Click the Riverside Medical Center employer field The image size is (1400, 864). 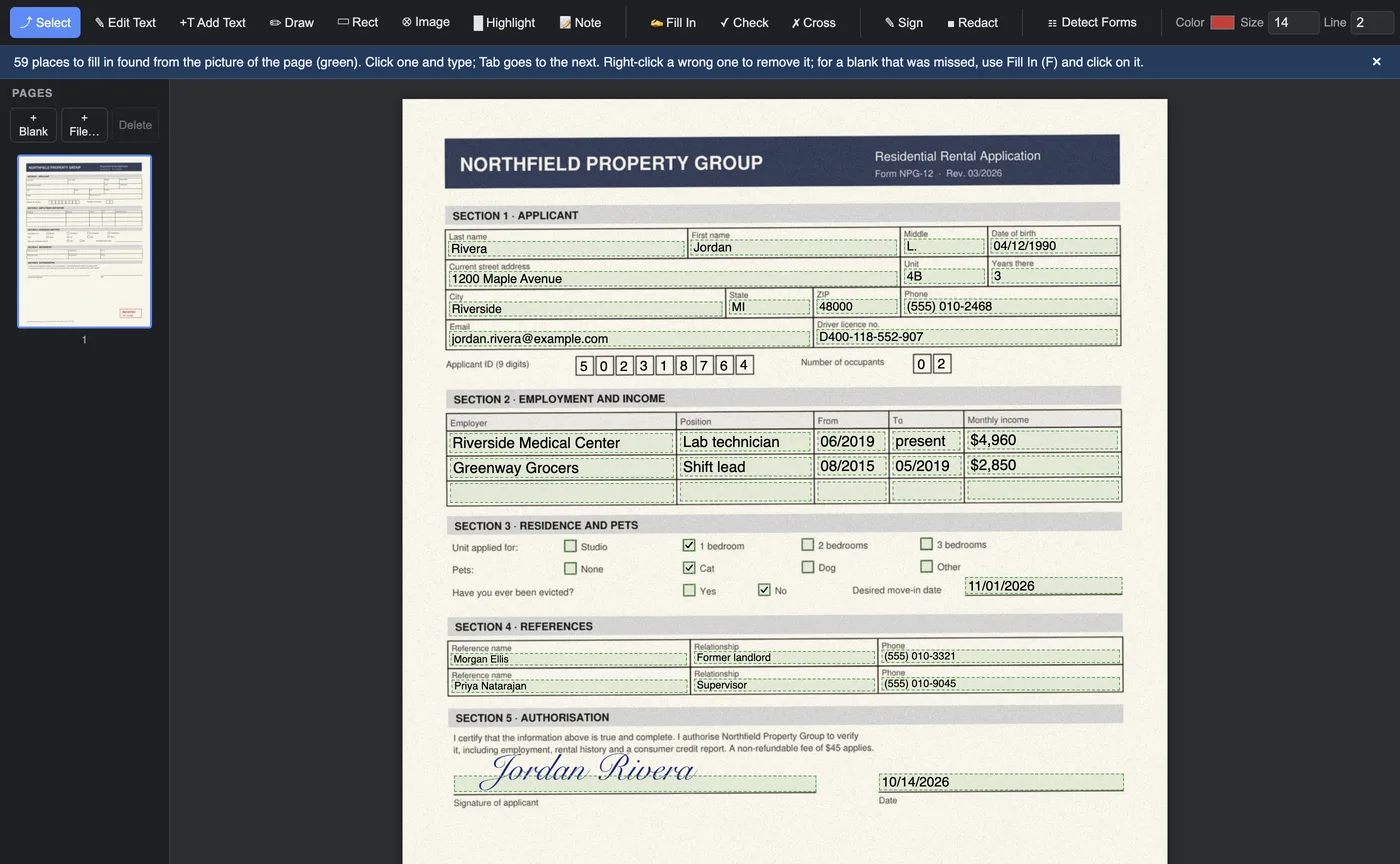pos(561,442)
